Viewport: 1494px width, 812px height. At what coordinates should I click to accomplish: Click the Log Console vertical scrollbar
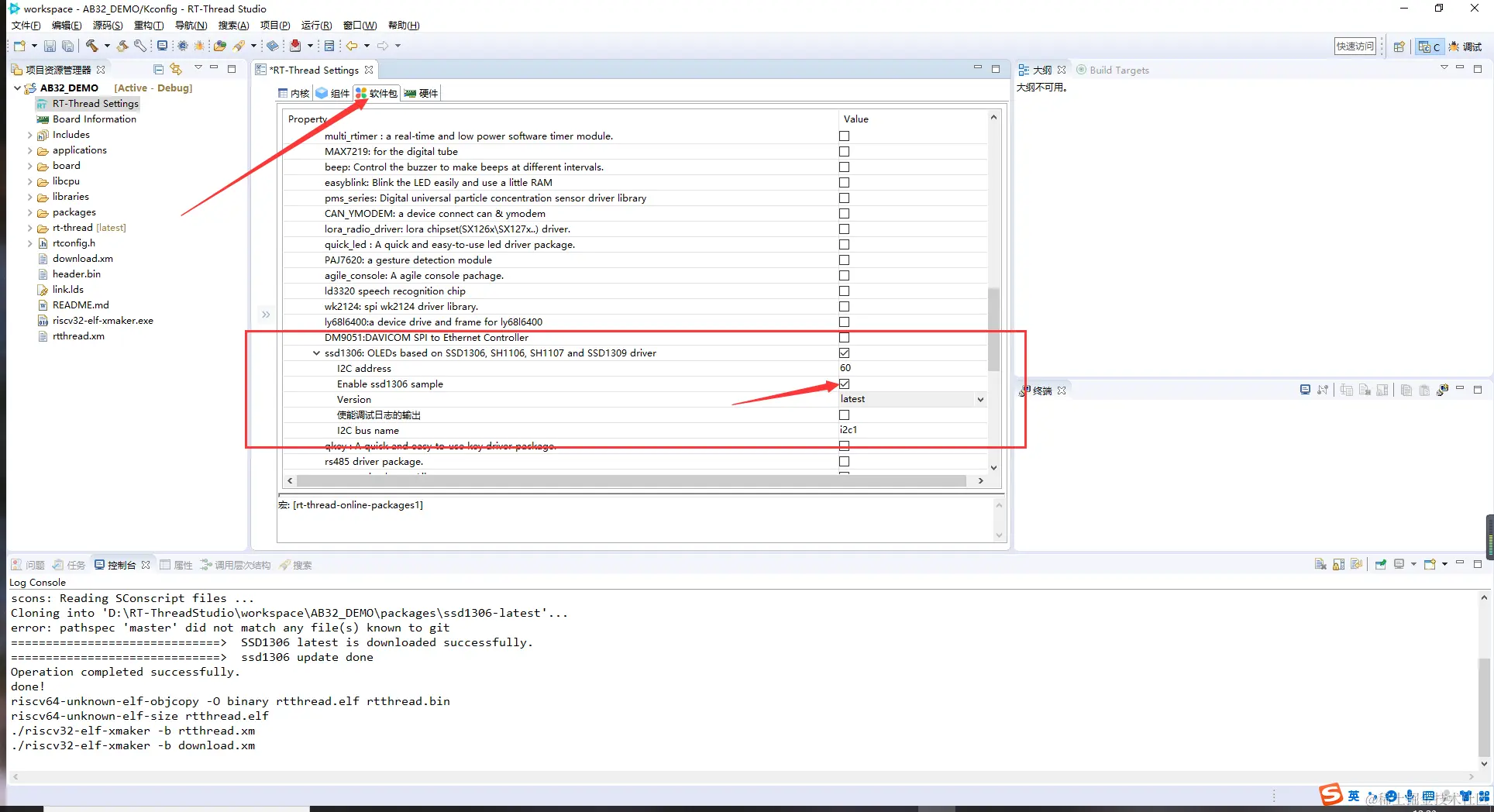pos(1484,707)
